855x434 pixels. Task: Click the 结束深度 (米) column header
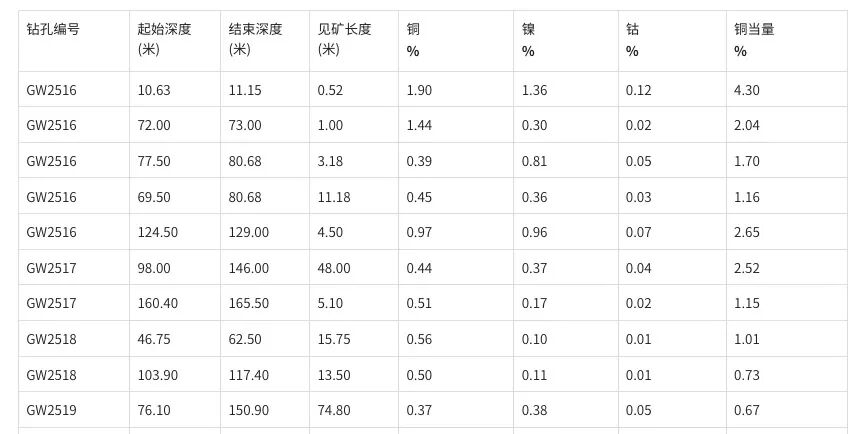[x=265, y=41]
